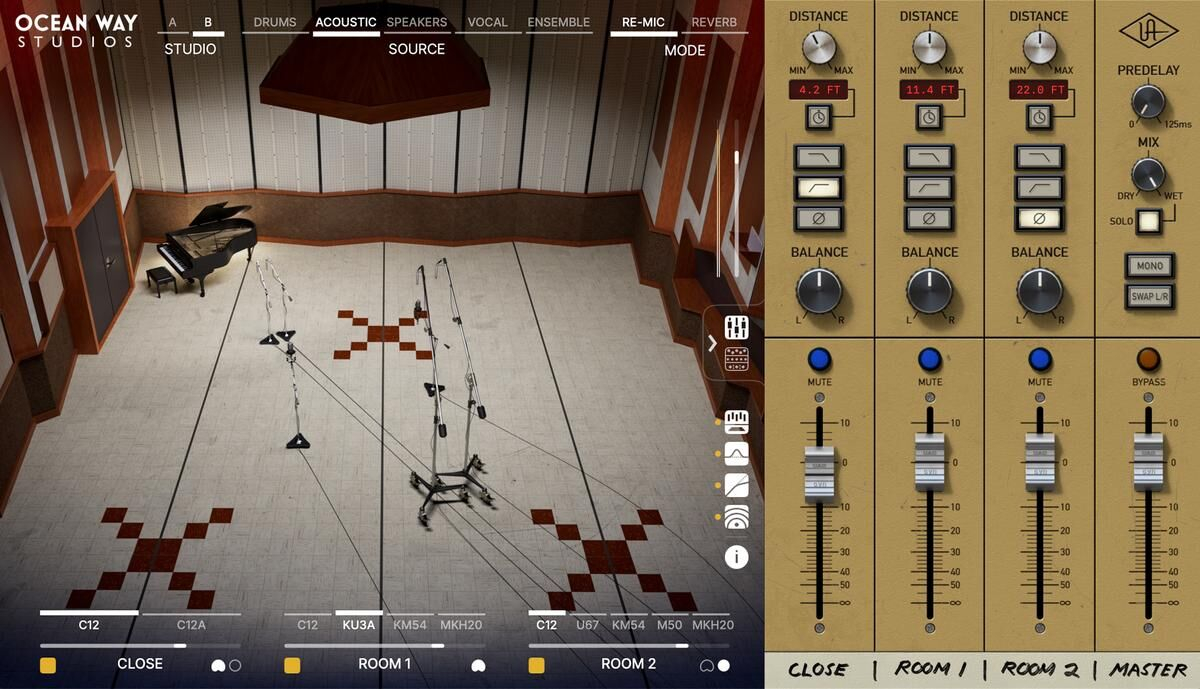Click the Close channel delay clock icon
Screen dimensions: 1200x689
click(819, 118)
